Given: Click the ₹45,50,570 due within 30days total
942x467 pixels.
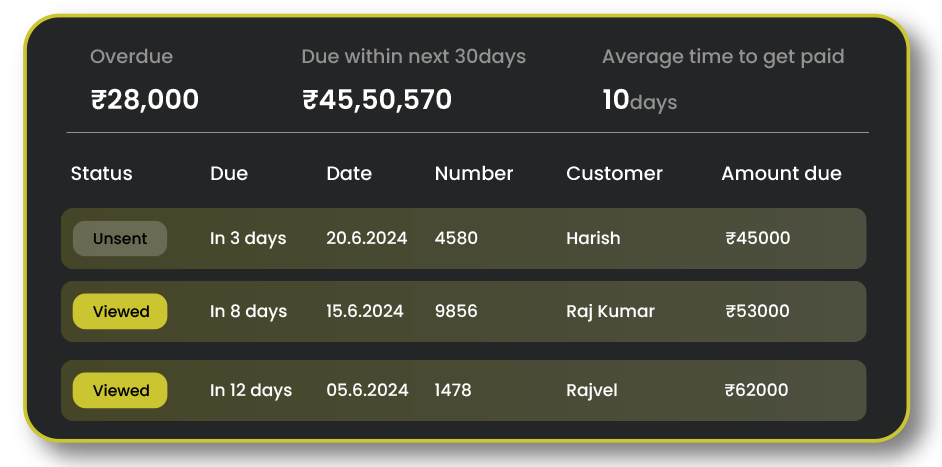Looking at the screenshot, I should [x=377, y=100].
